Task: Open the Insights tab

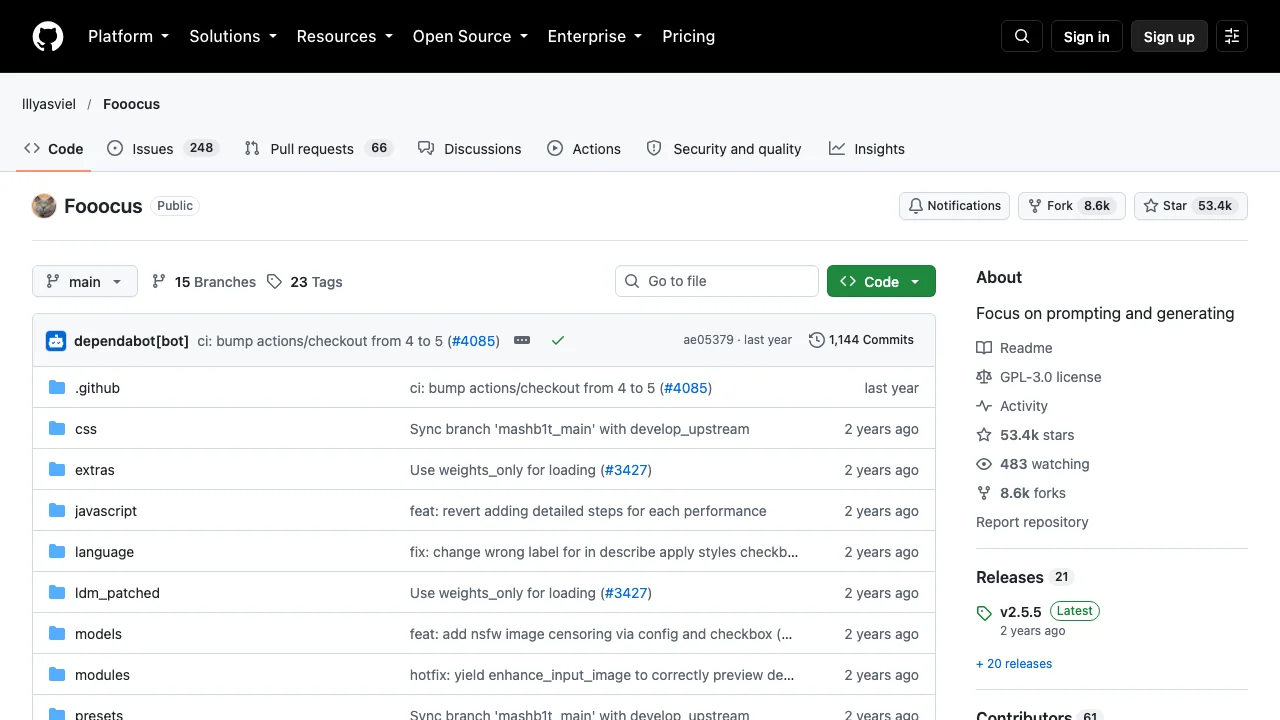Action: point(867,148)
